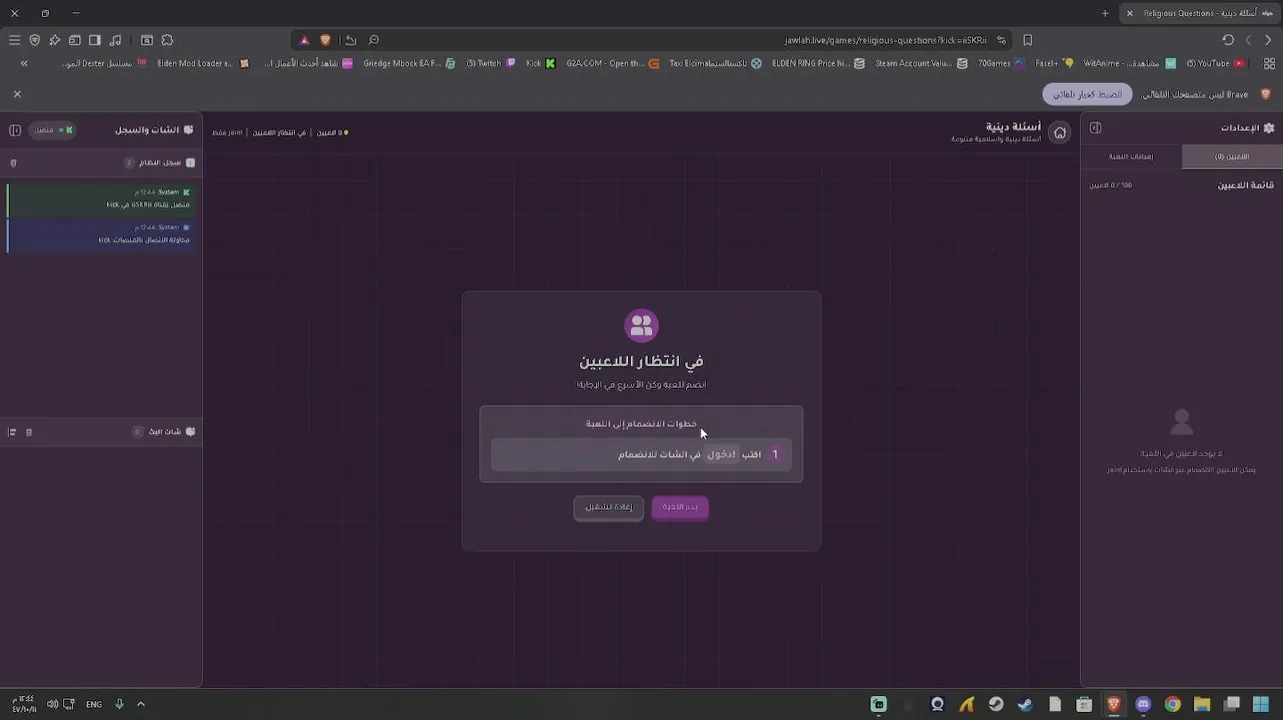
Task: Open the 70Games bookmark
Action: [x=1001, y=63]
